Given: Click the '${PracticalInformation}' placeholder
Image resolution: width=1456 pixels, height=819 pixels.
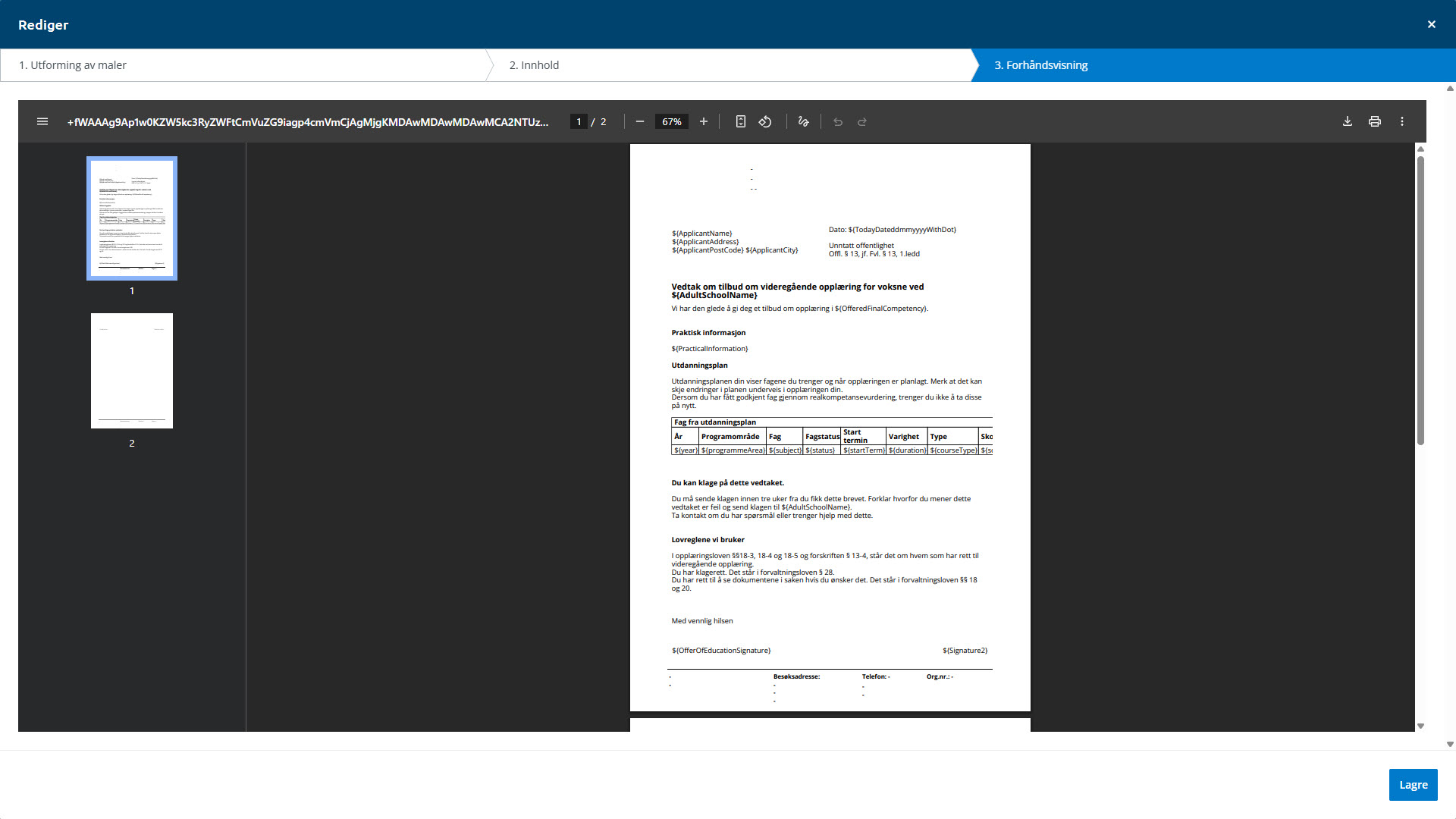Looking at the screenshot, I should coord(710,349).
